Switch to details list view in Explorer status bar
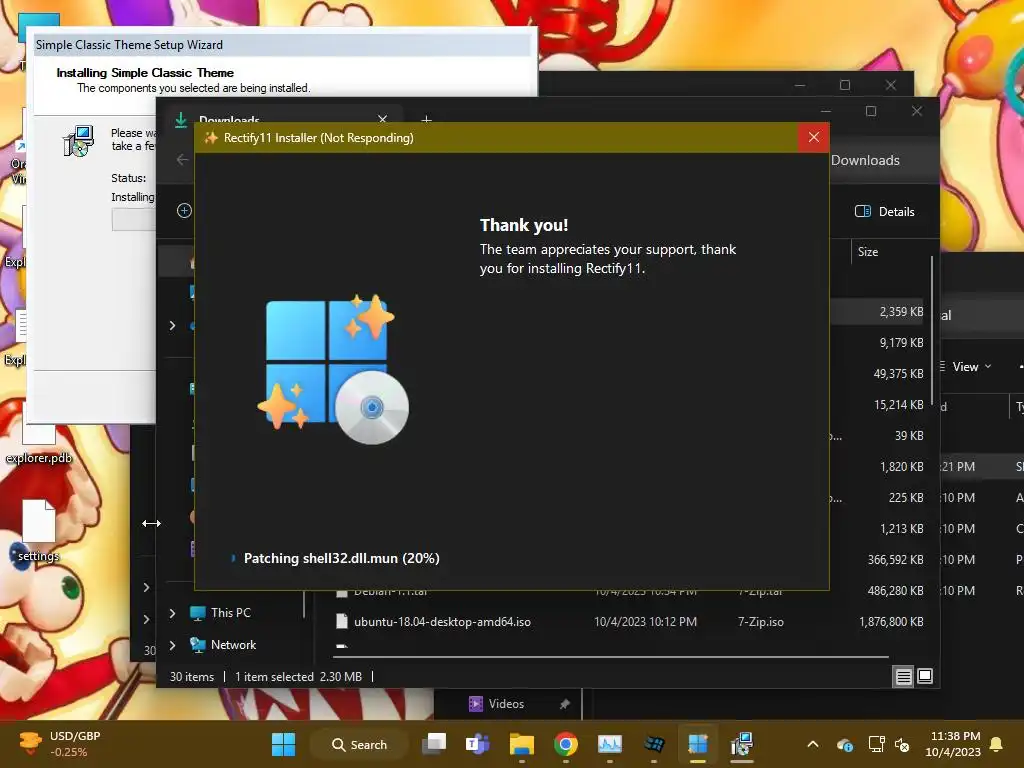Image resolution: width=1024 pixels, height=768 pixels. tap(903, 677)
